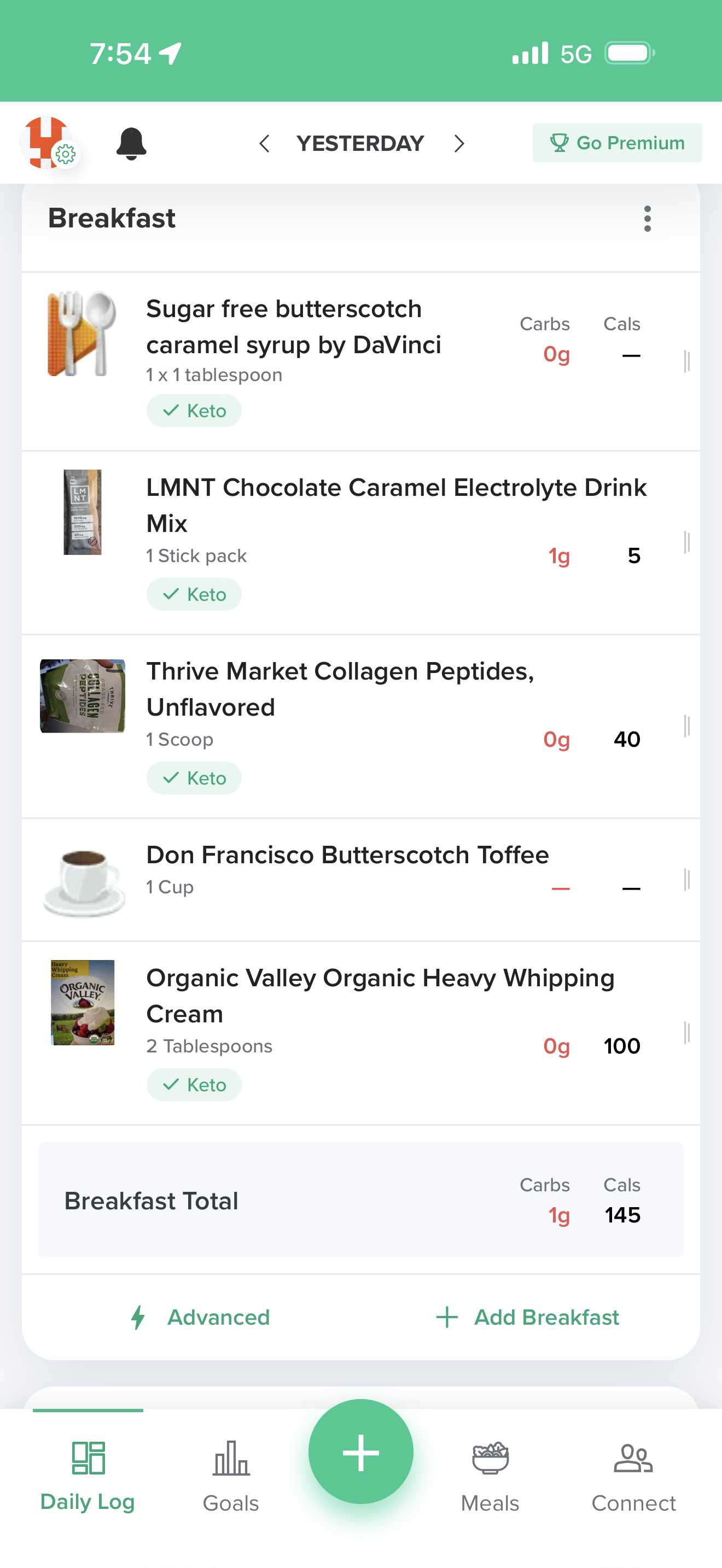The height and width of the screenshot is (1568, 722).
Task: Go to next day arrow
Action: (x=459, y=144)
